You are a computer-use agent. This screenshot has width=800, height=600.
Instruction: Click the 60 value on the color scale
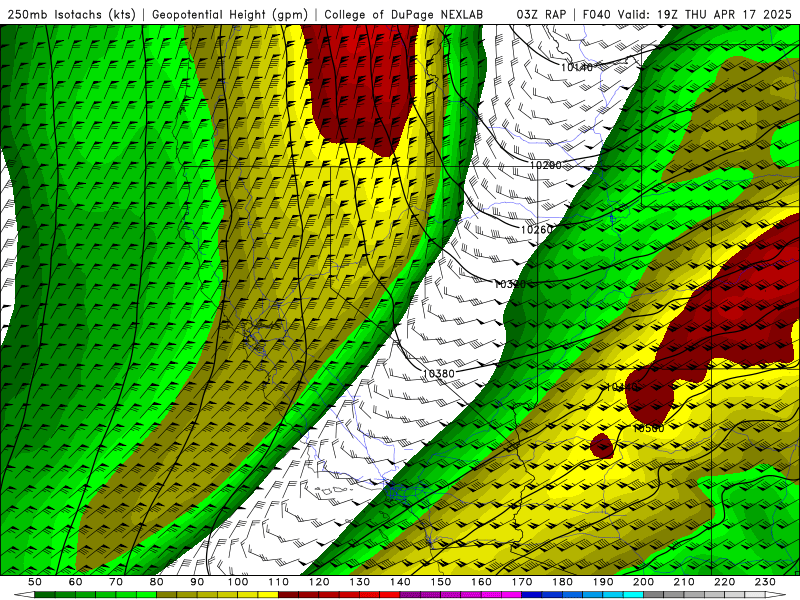click(76, 582)
